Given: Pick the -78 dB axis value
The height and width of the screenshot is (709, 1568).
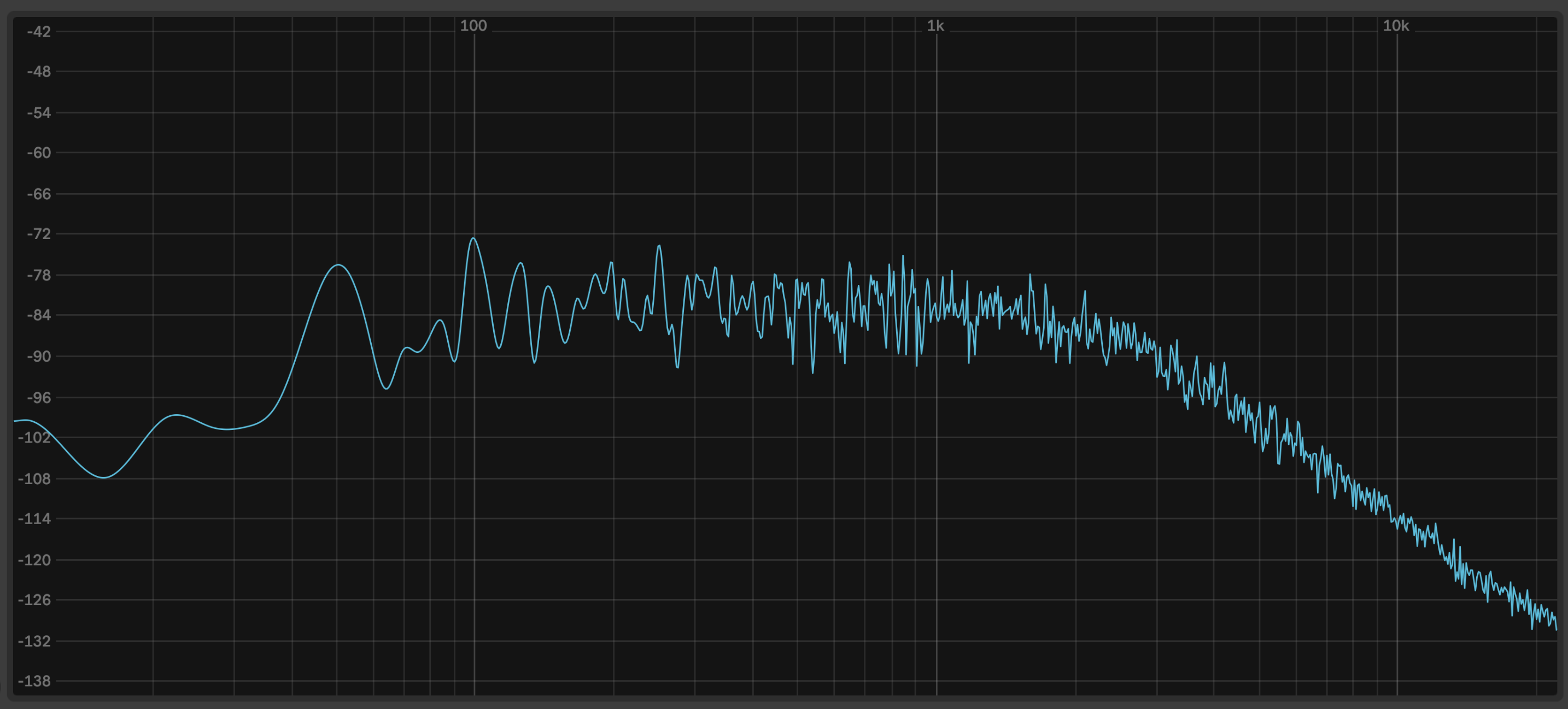Looking at the screenshot, I should click(39, 275).
